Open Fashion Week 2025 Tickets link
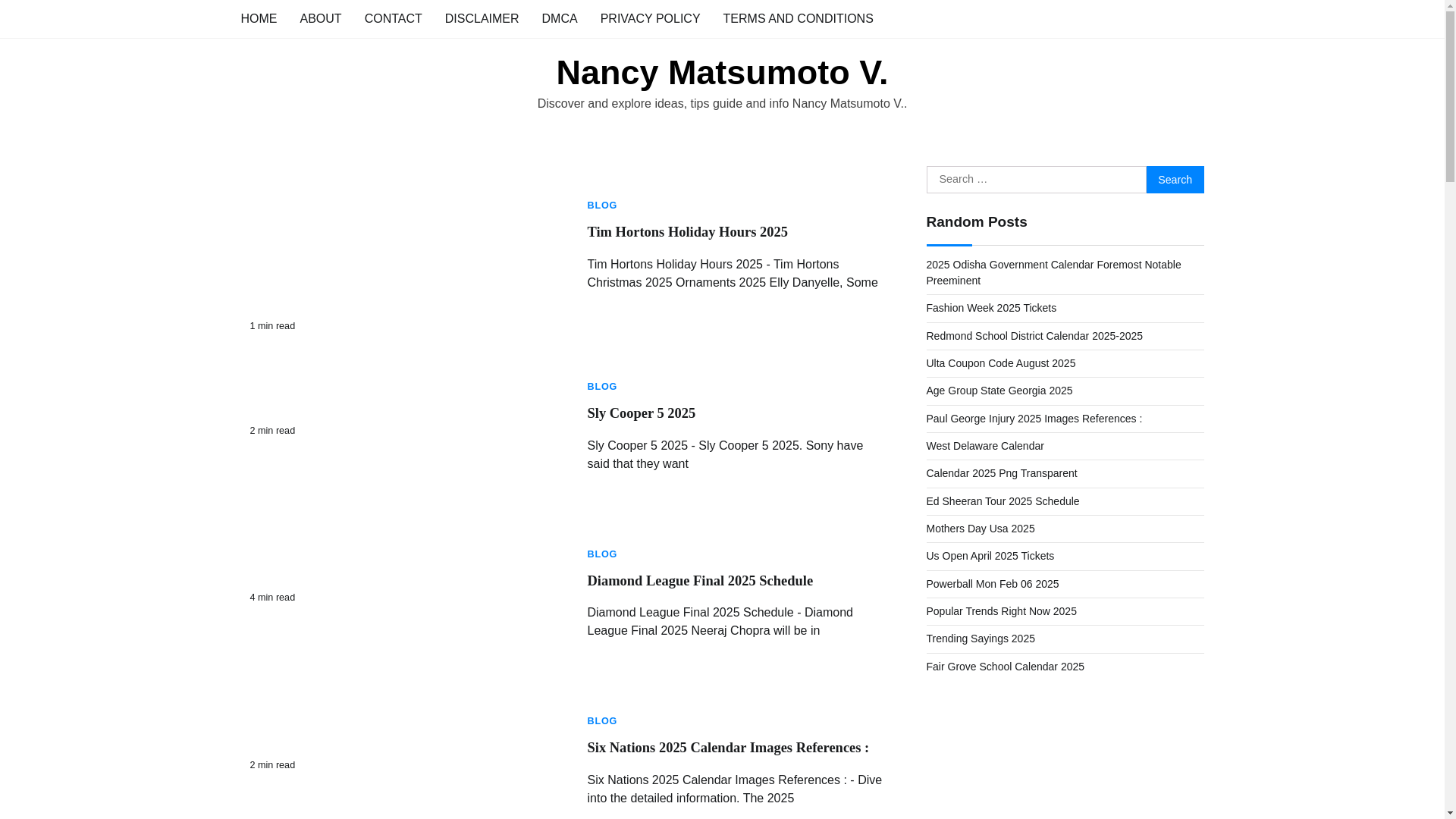The width and height of the screenshot is (1456, 819). (991, 308)
